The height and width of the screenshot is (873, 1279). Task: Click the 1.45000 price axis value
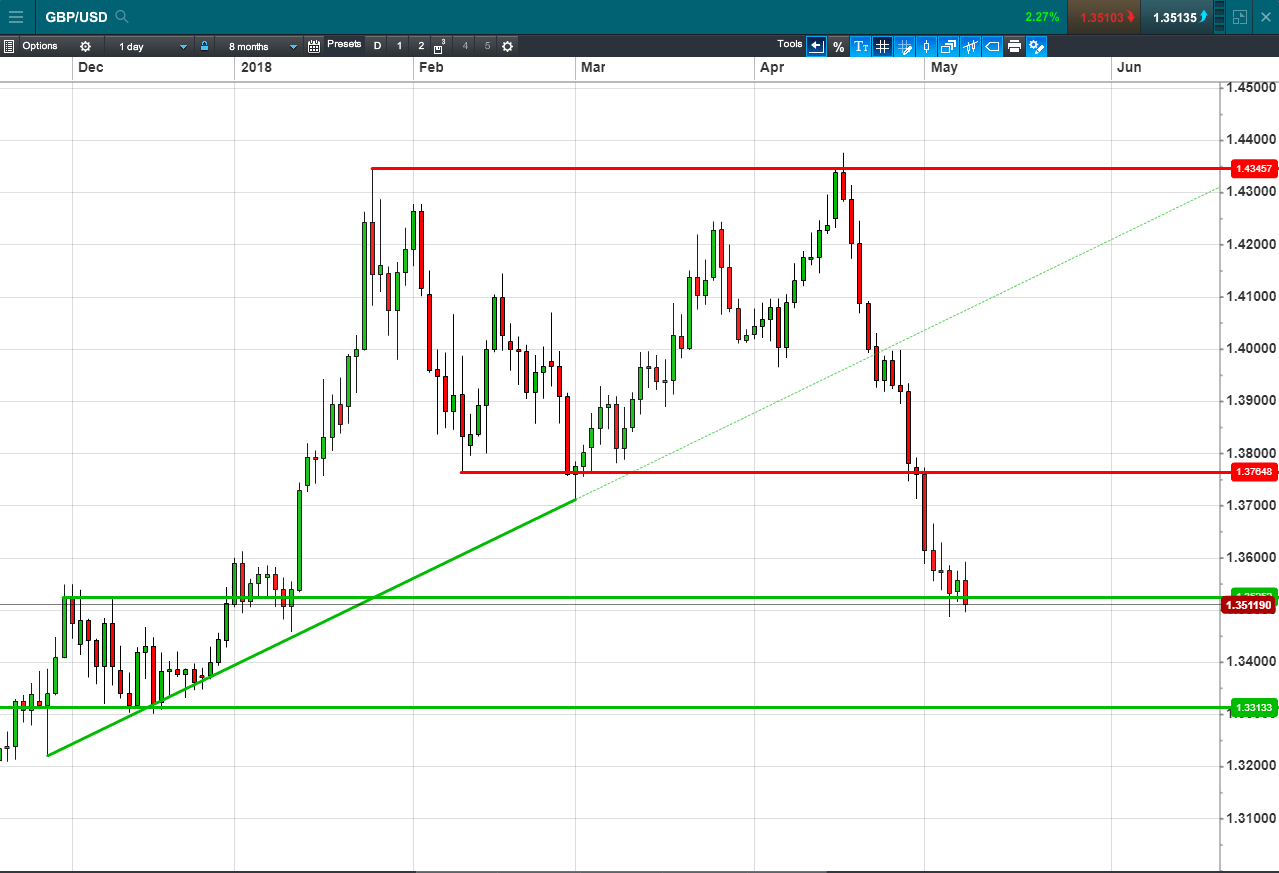pos(1252,88)
